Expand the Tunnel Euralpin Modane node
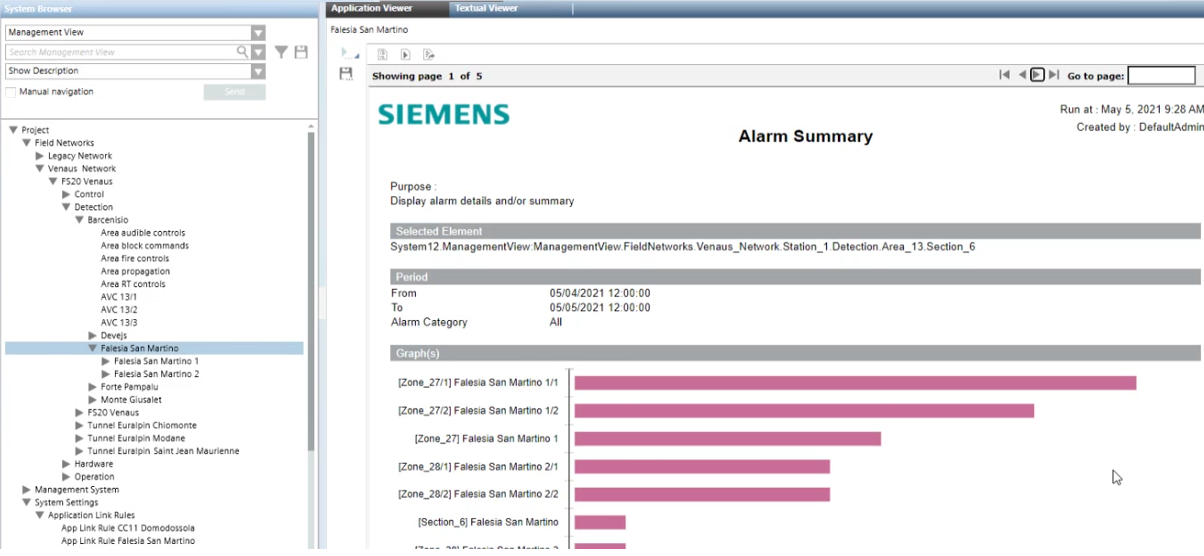Viewport: 1204px width, 556px height. [79, 439]
